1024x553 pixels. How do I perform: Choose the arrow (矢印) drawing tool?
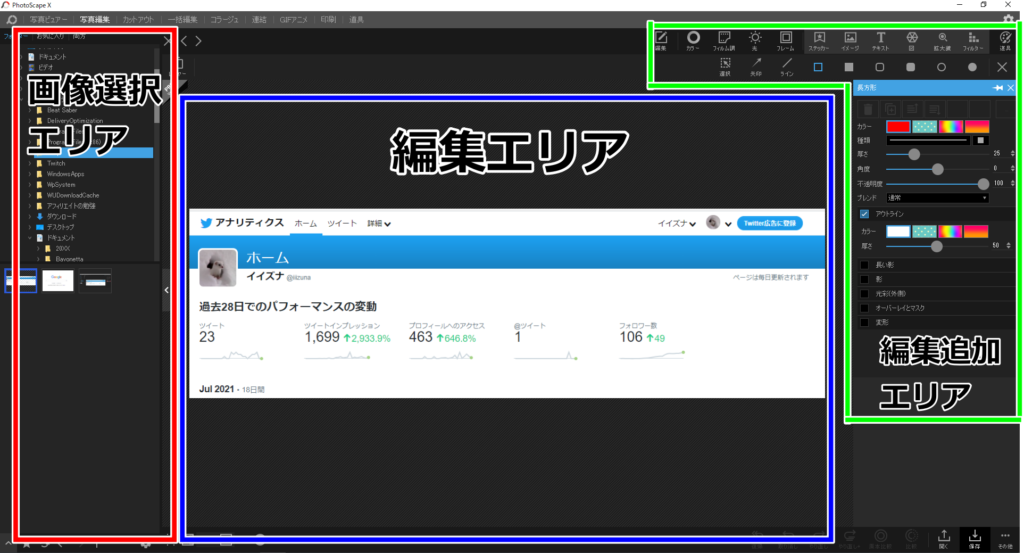click(756, 67)
